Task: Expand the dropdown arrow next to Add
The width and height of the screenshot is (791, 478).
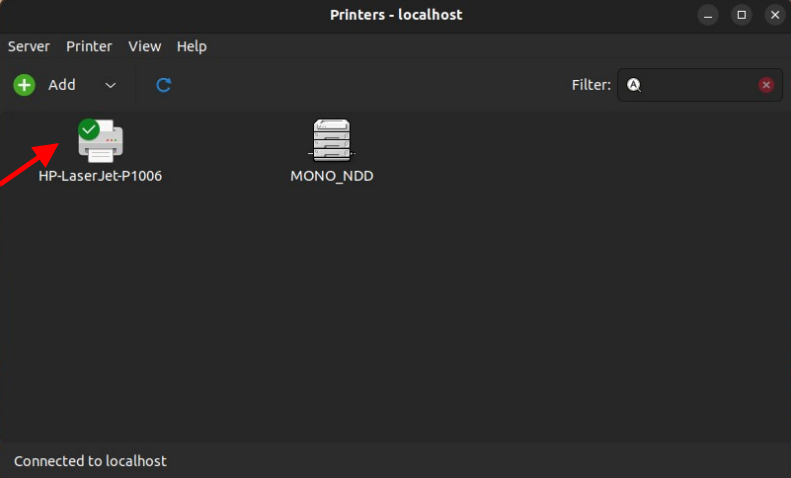Action: coord(111,85)
